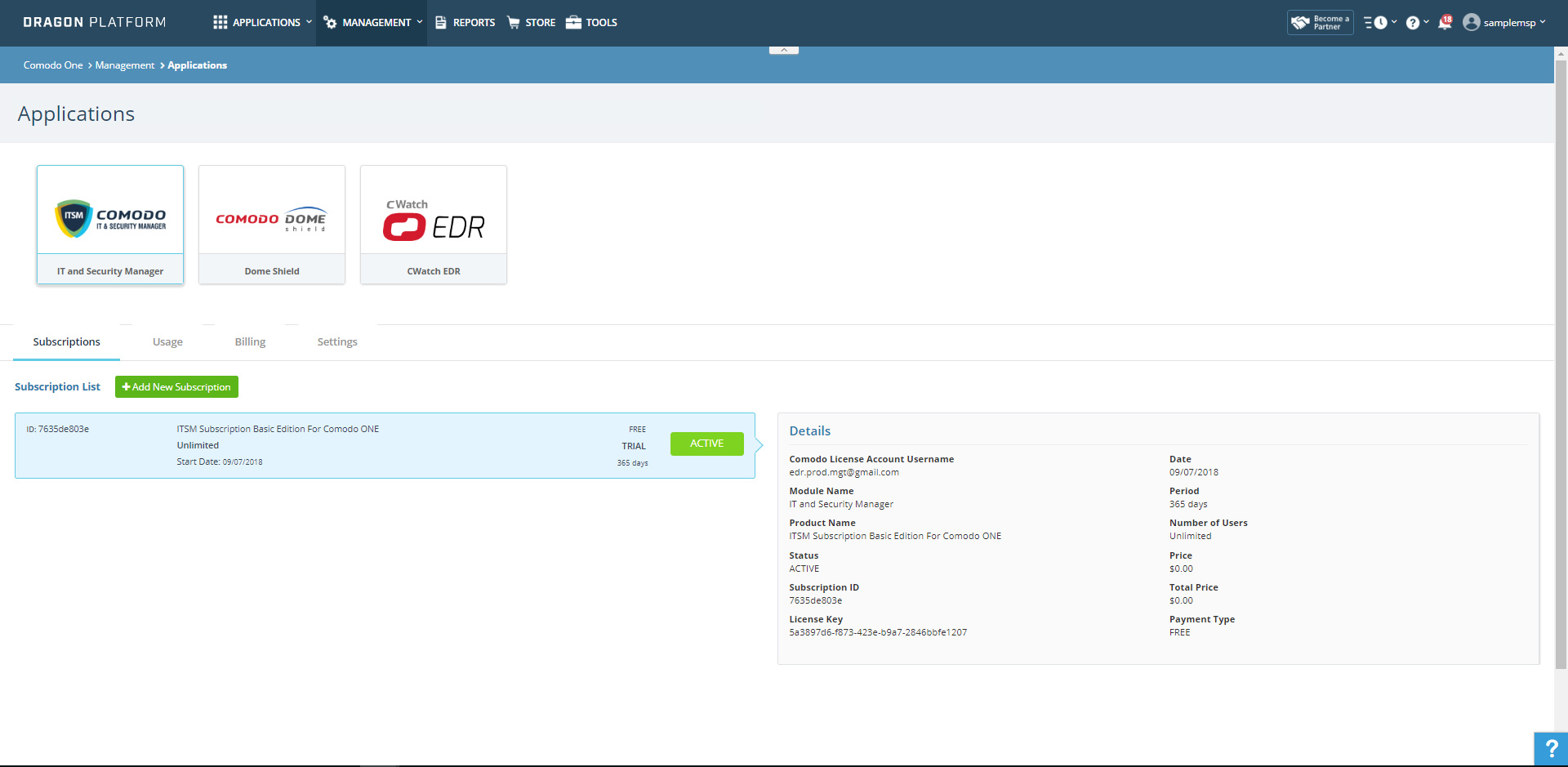Click the Reports document icon

pyautogui.click(x=441, y=22)
